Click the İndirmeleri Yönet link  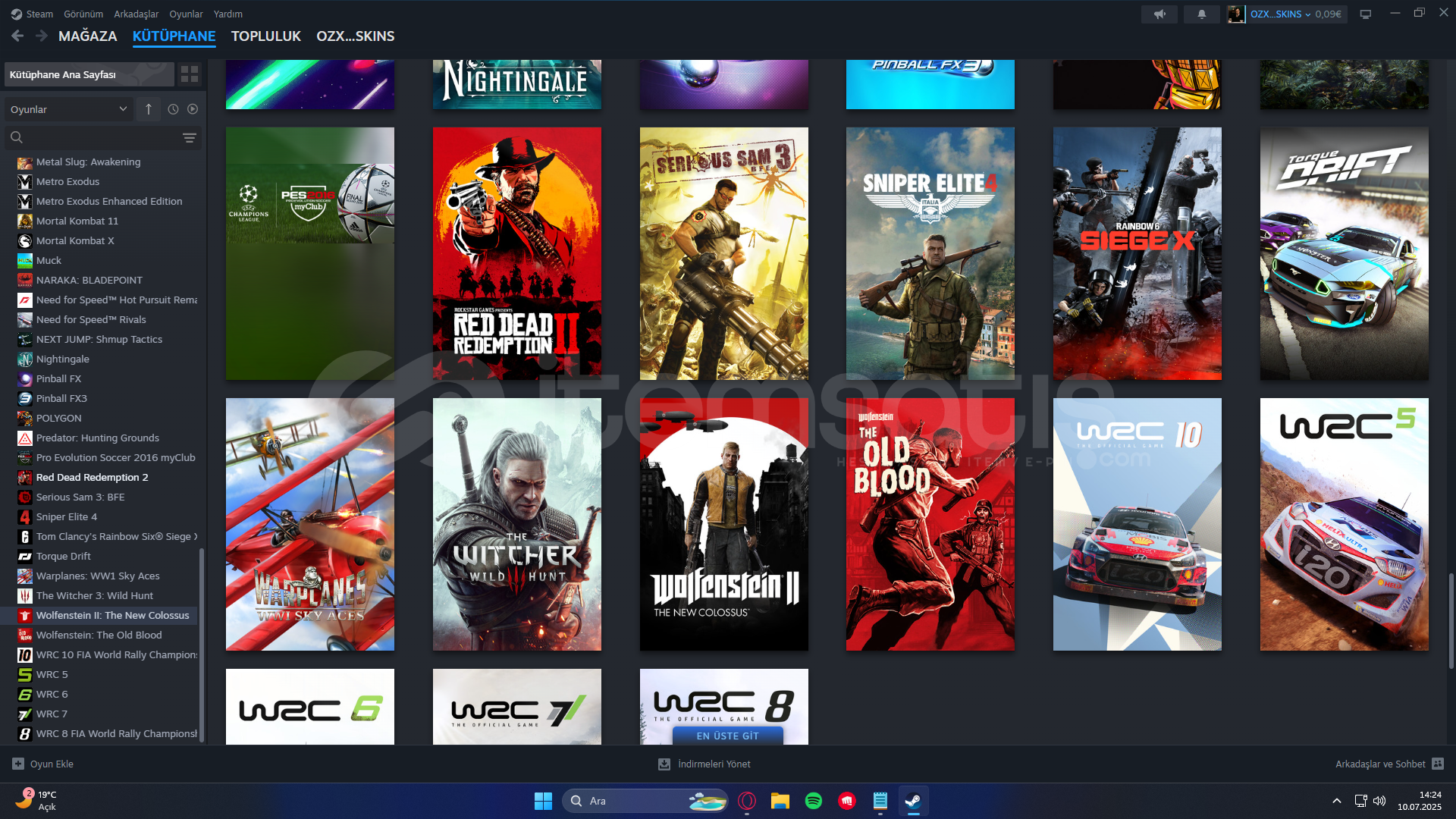pos(714,764)
